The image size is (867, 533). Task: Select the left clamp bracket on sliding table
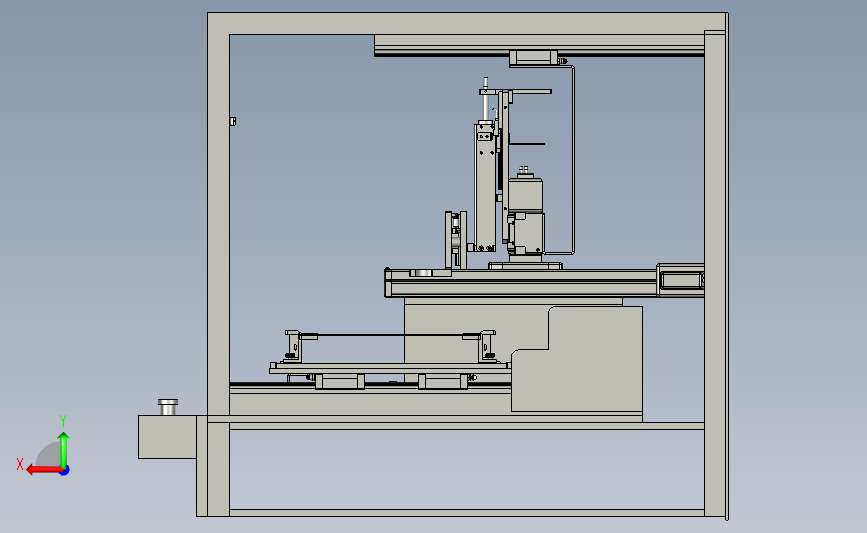tap(294, 347)
